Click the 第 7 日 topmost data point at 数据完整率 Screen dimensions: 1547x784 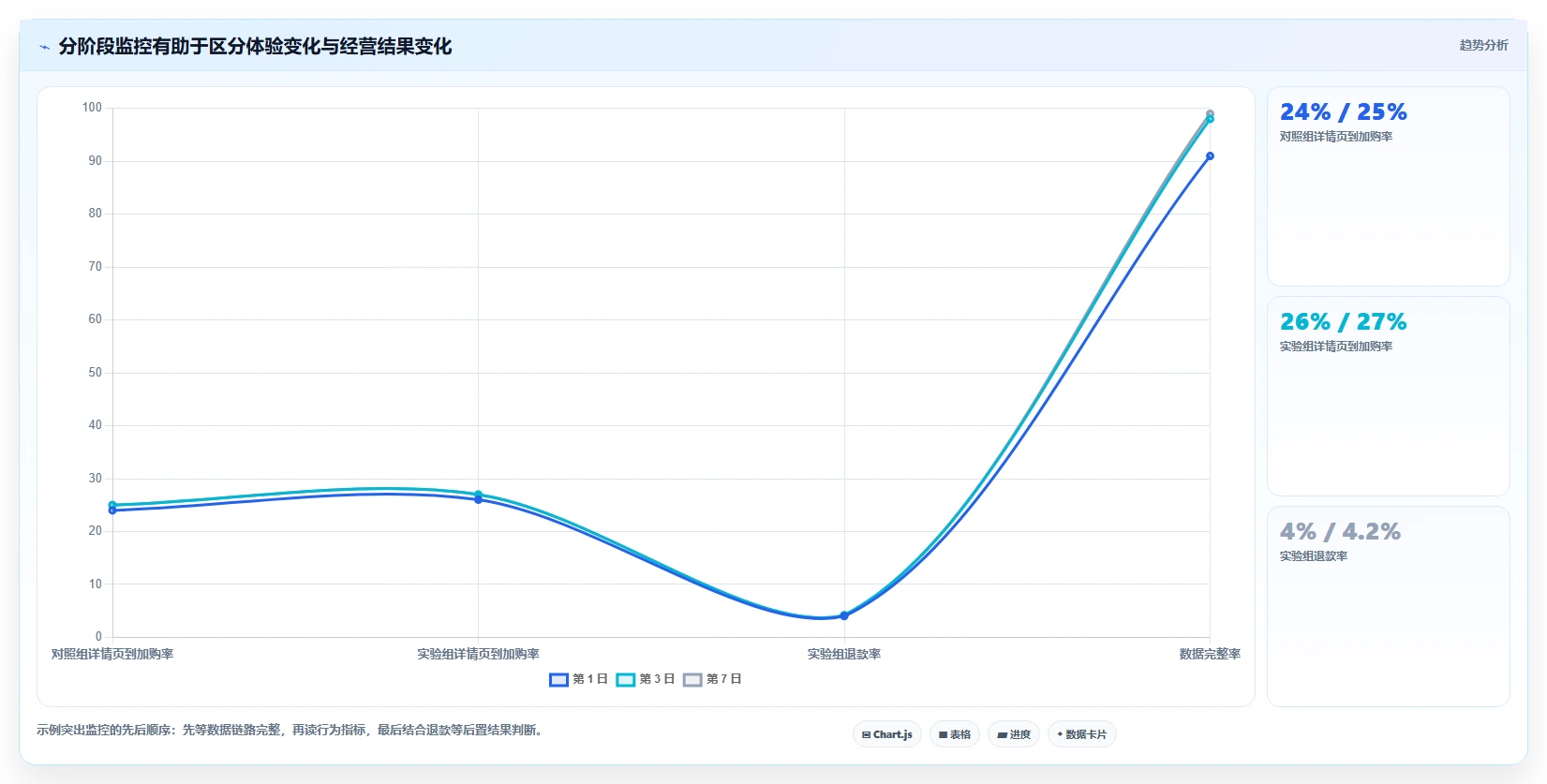(x=1210, y=114)
